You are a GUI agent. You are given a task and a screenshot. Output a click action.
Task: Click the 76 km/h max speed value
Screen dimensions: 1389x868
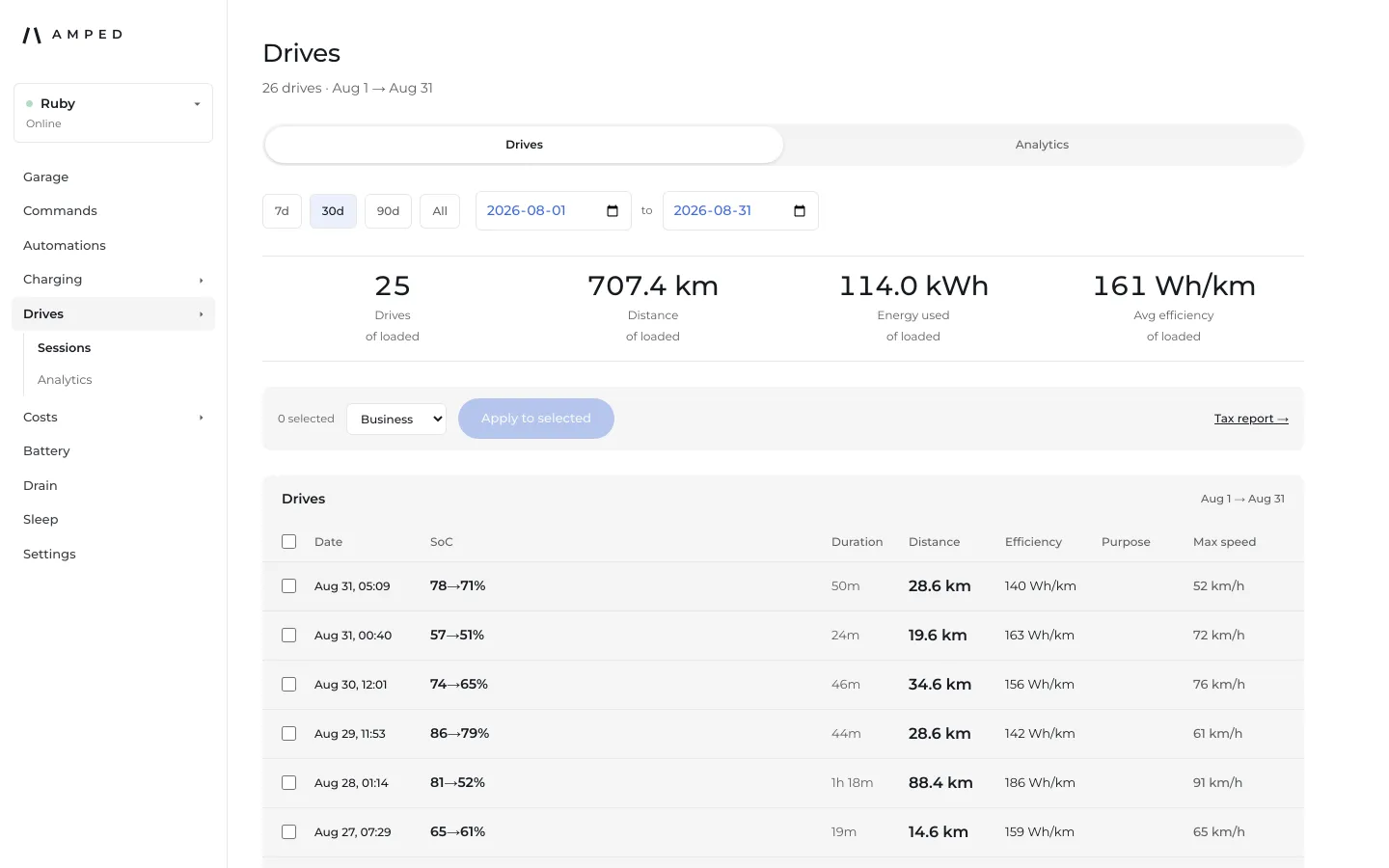tap(1219, 685)
